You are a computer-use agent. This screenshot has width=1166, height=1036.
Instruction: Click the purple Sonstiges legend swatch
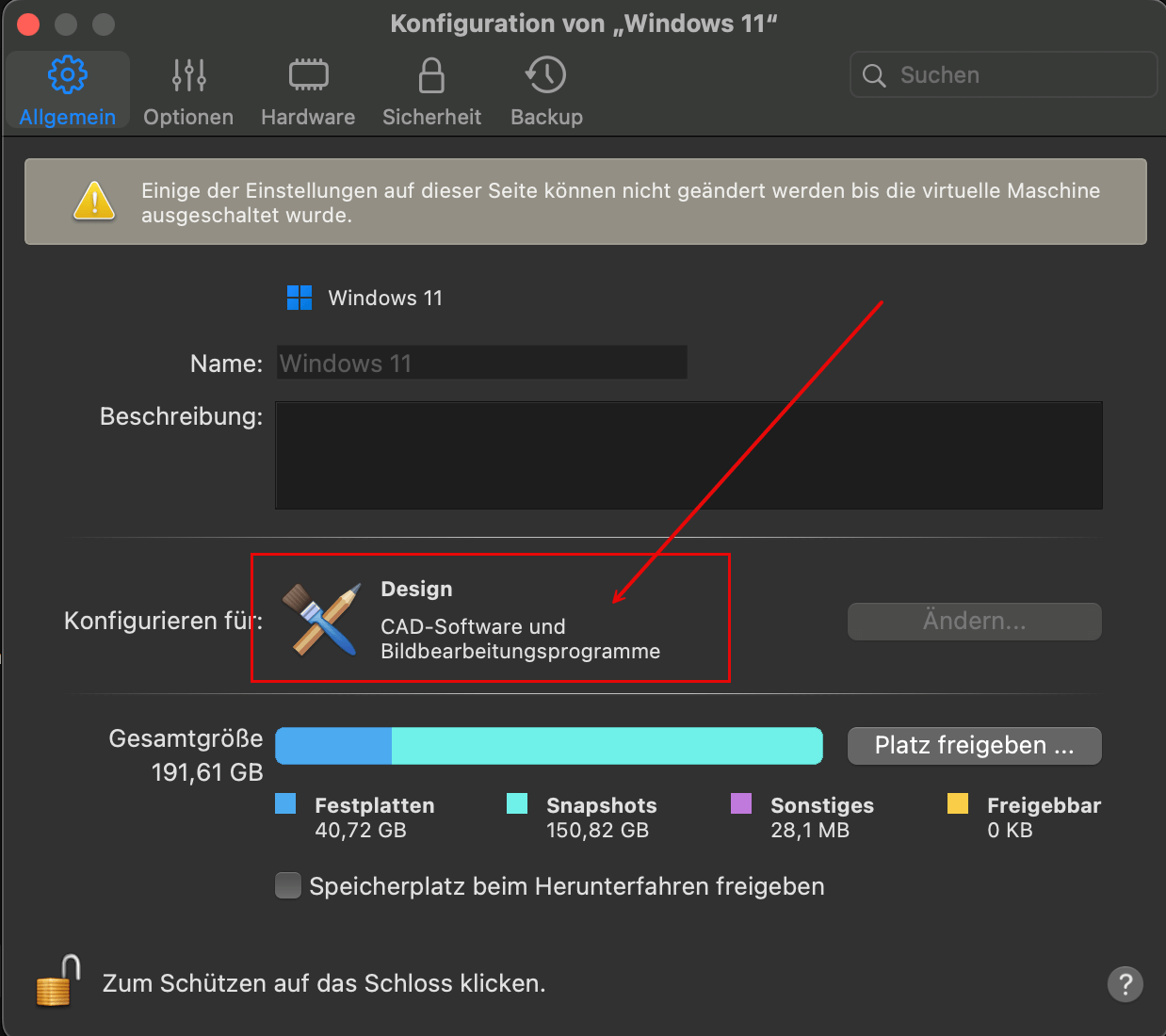click(741, 803)
